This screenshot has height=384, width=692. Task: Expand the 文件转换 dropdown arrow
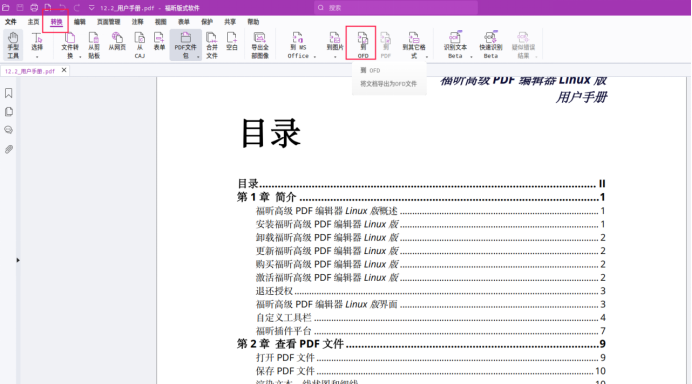(x=80, y=57)
